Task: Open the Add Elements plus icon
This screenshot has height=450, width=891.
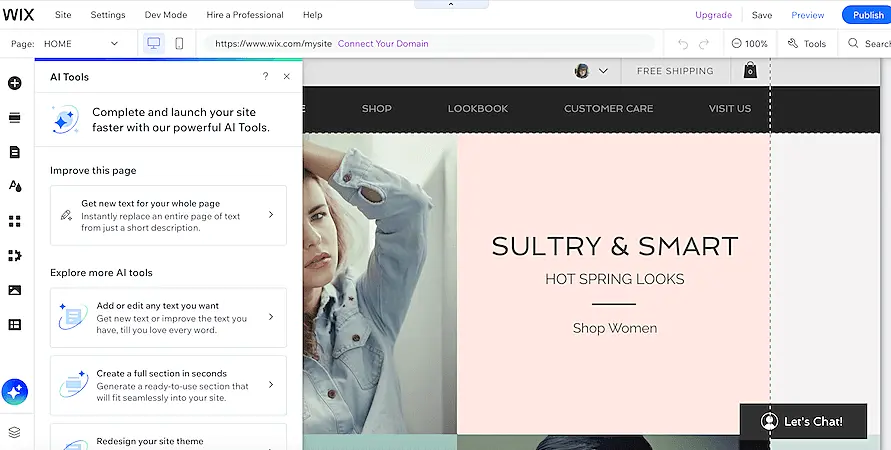Action: click(x=15, y=83)
